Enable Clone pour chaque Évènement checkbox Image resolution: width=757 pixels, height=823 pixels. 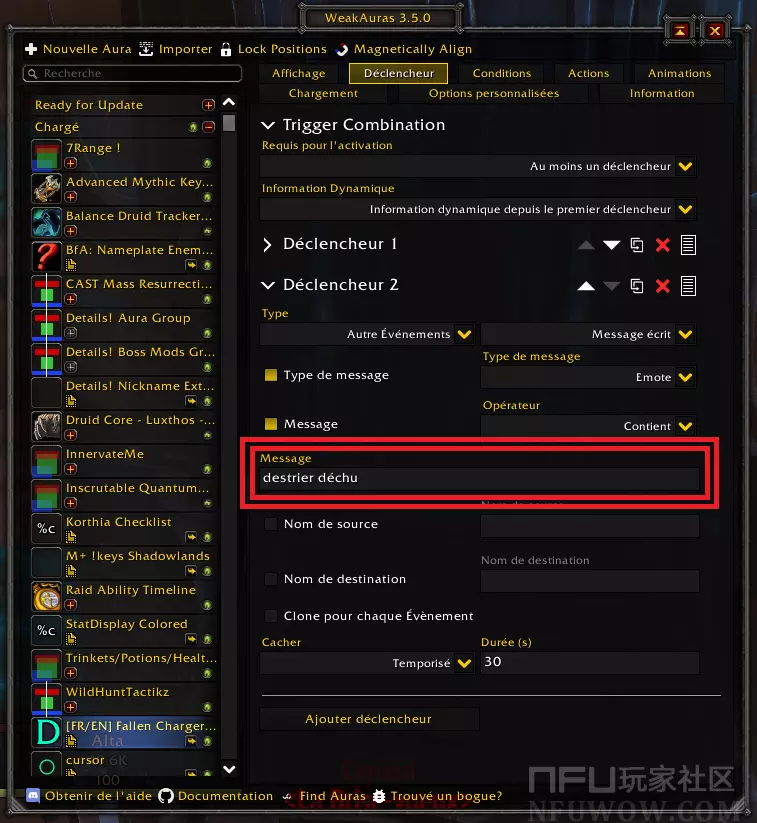(x=271, y=616)
